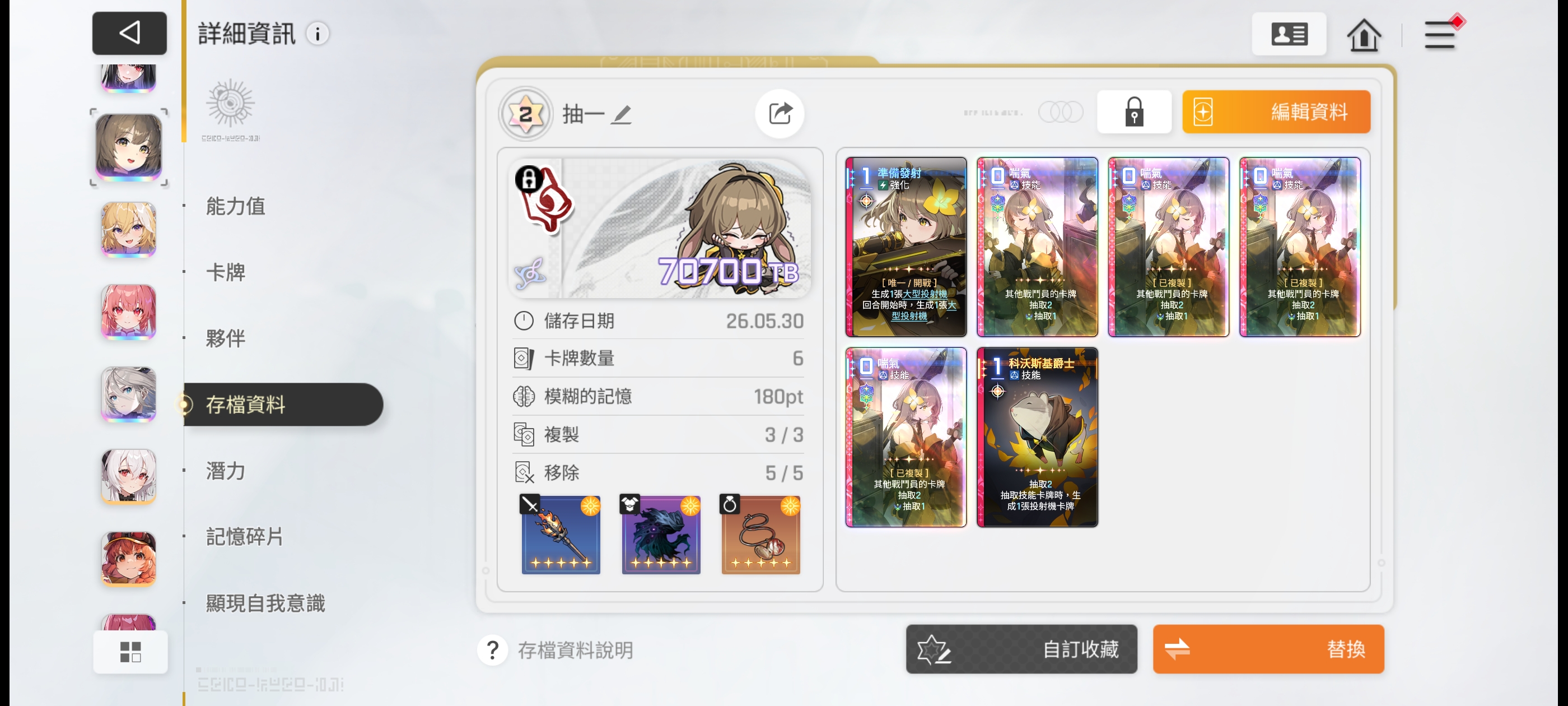Click the 70700 TB save banner
Viewport: 1568px width, 706px height.
[660, 229]
